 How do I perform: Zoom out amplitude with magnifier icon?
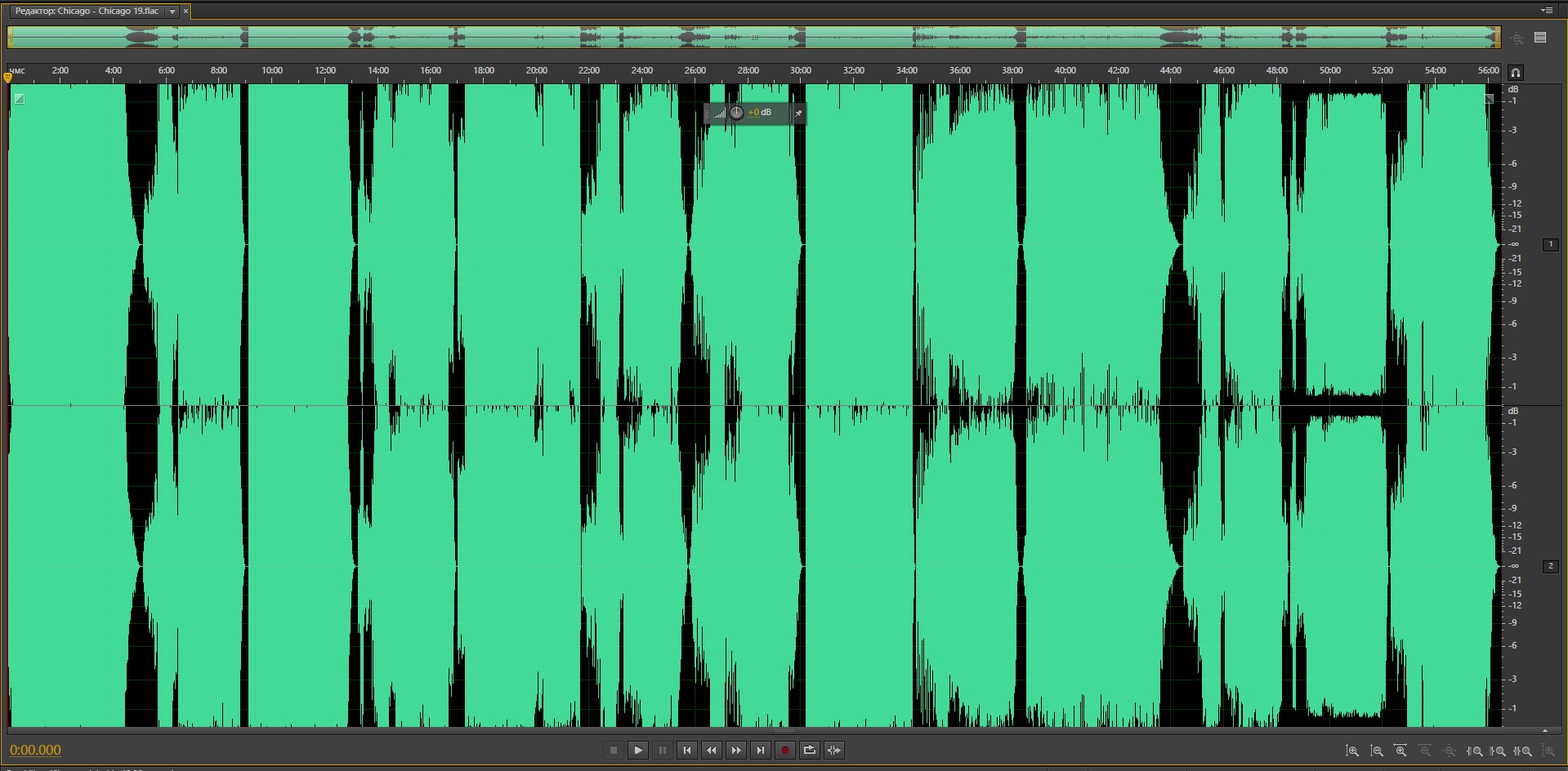pos(1377,751)
